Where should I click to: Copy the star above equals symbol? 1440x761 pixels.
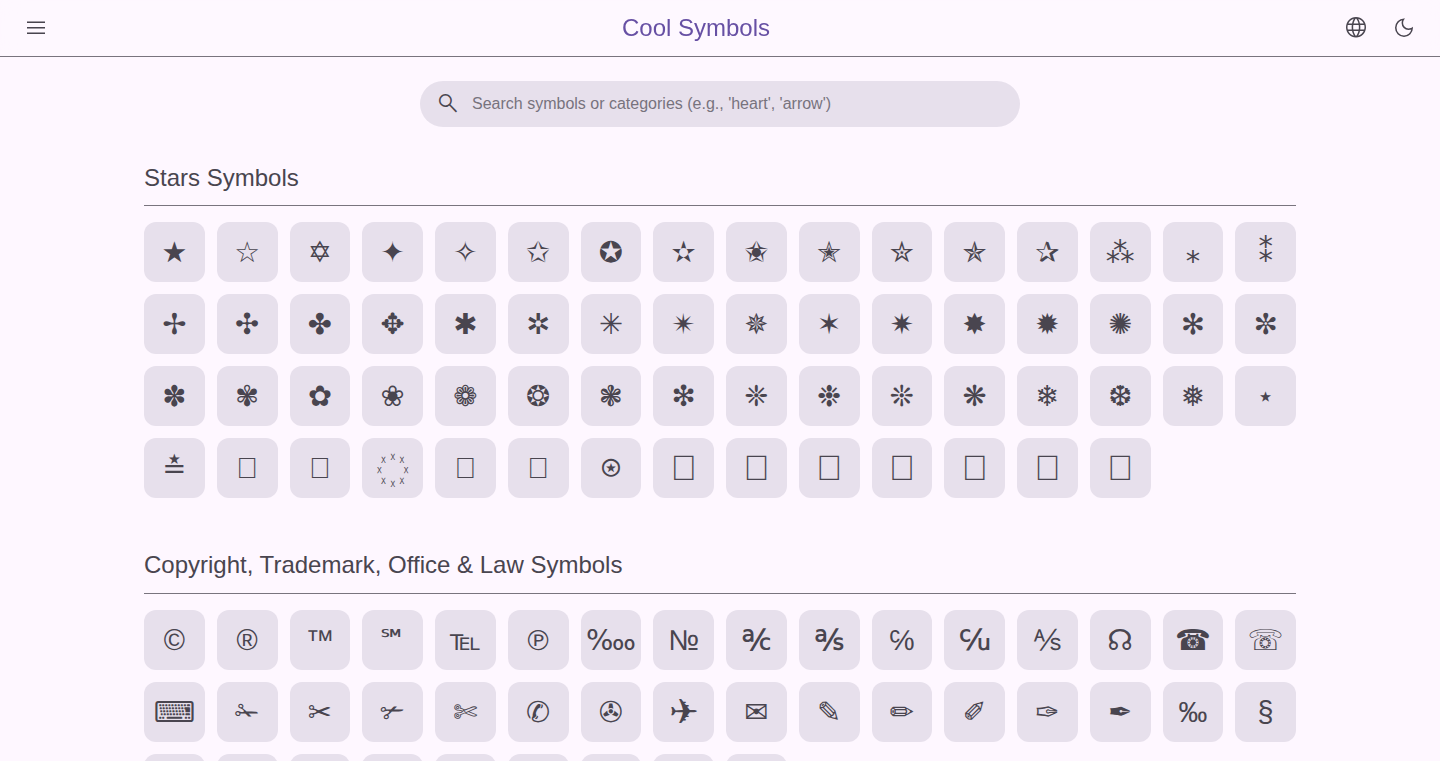click(174, 468)
